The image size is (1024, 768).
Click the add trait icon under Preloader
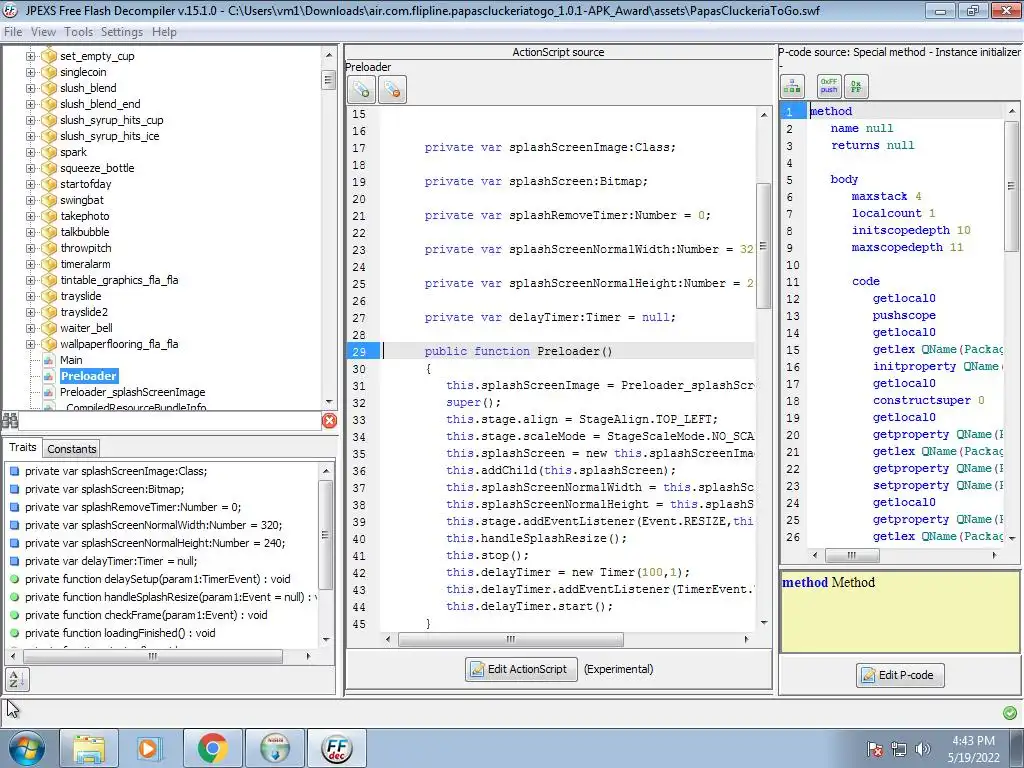click(x=361, y=89)
